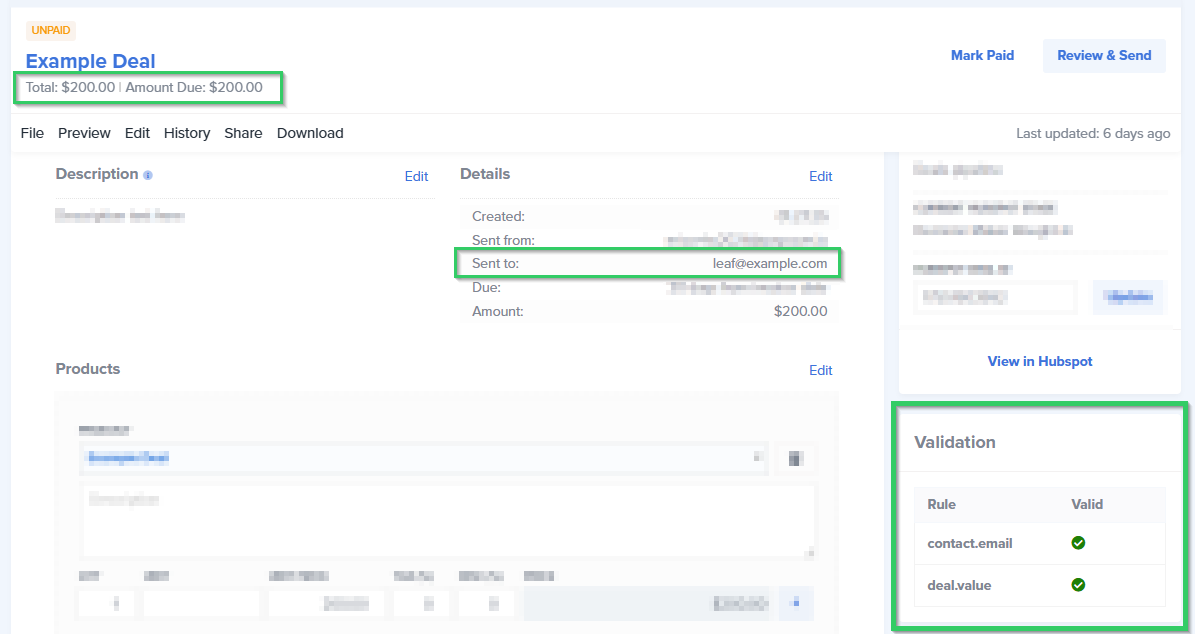Open the History menu
Screen dimensions: 1195x634
[187, 133]
